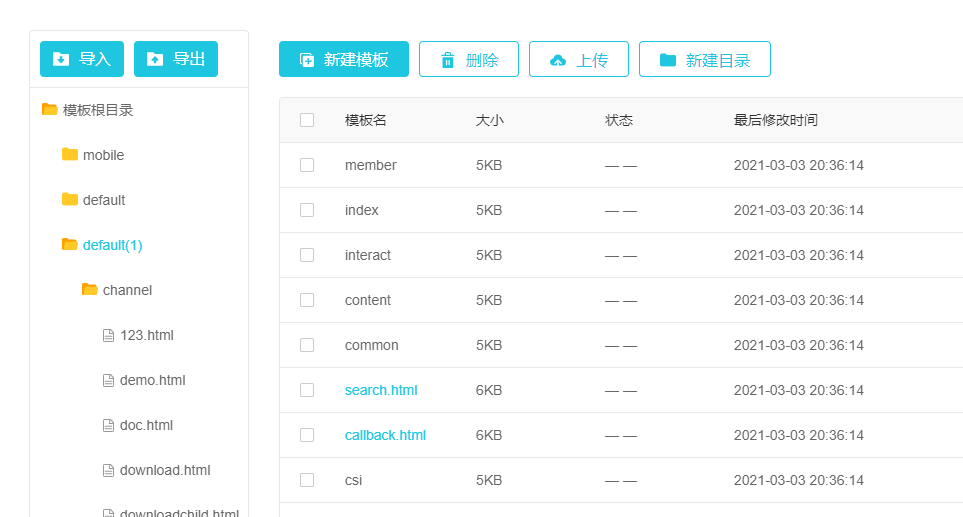Open doc.html from the tree

pyautogui.click(x=146, y=425)
